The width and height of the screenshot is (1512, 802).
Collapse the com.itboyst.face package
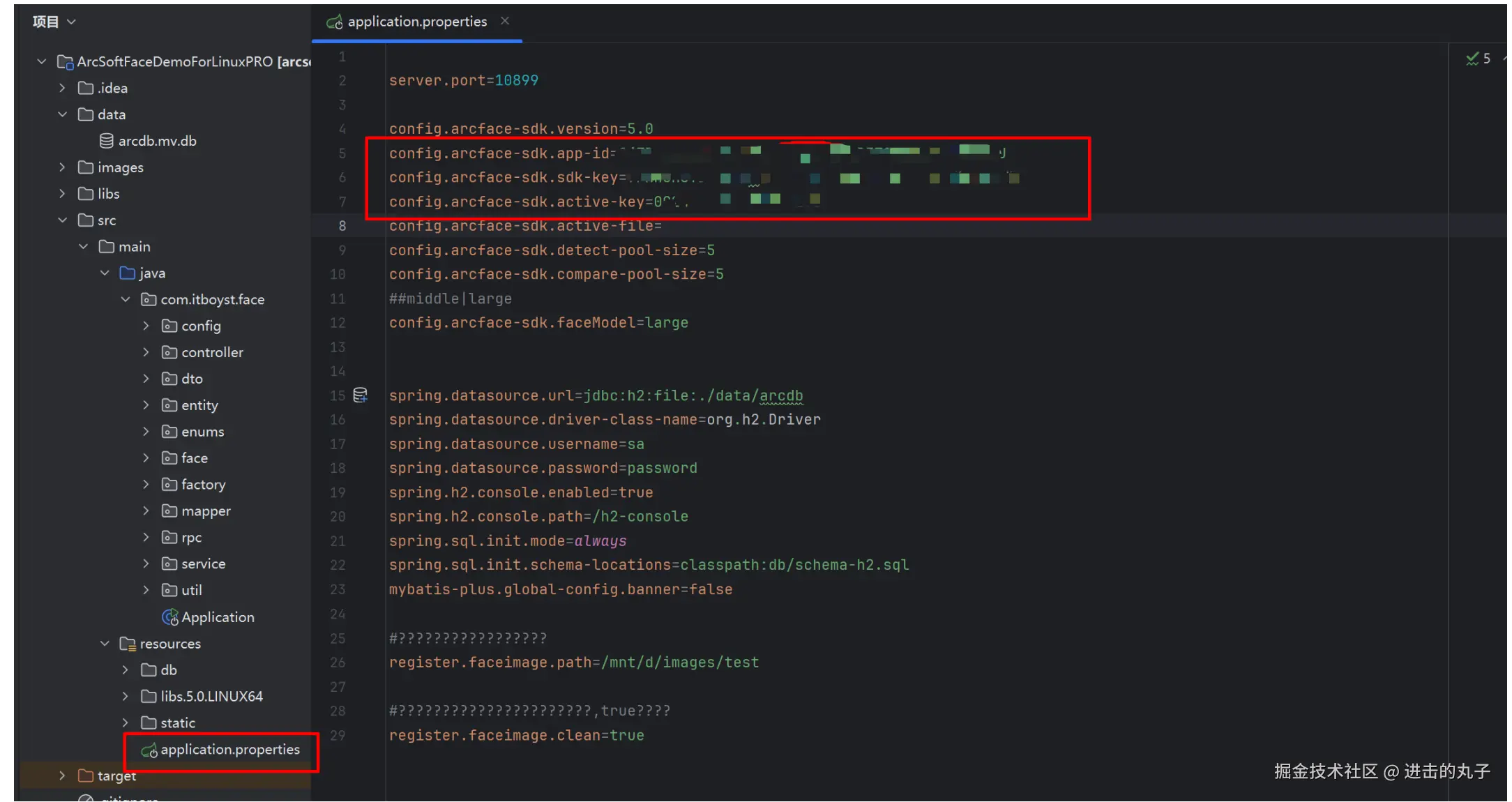[126, 299]
